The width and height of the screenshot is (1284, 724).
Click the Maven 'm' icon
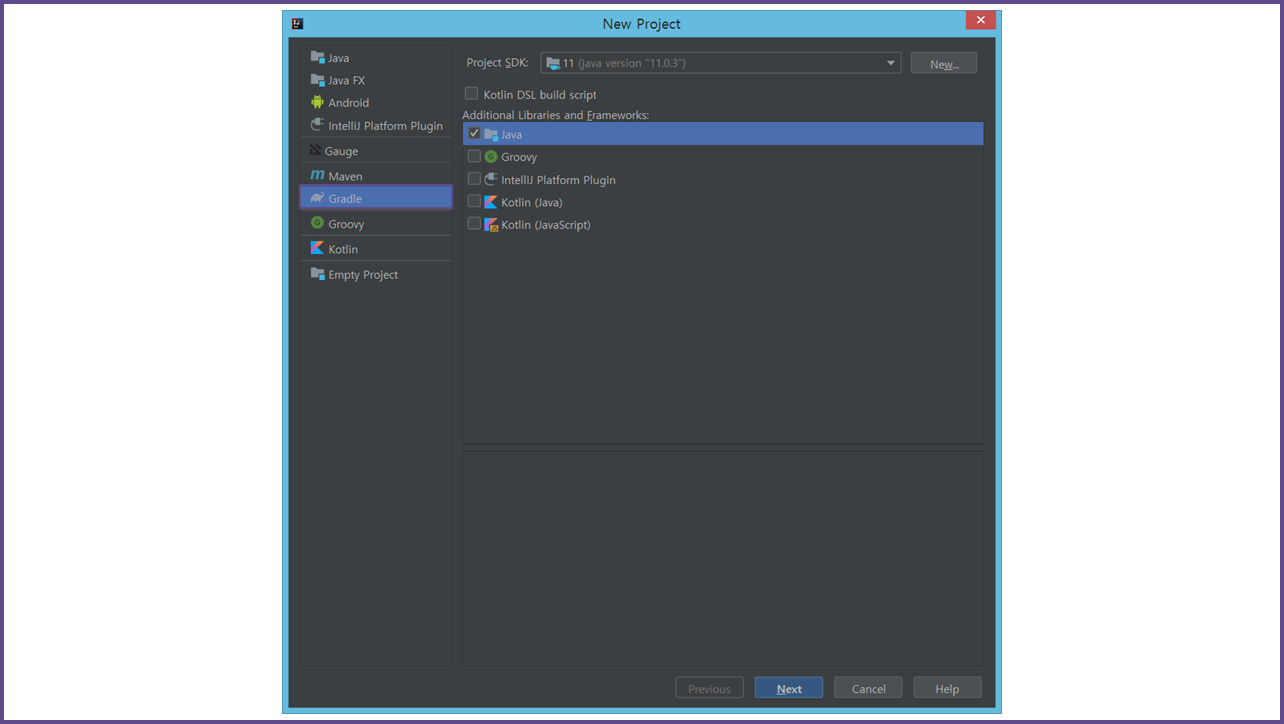click(x=317, y=175)
